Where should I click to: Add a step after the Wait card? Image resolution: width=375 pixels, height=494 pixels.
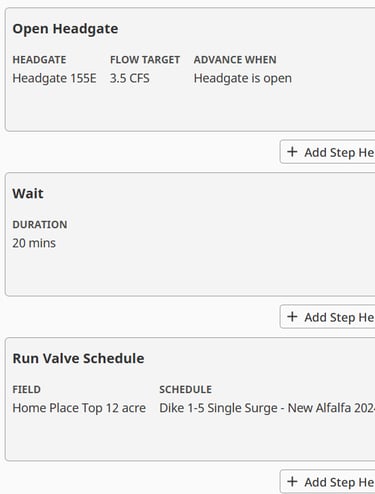327,317
